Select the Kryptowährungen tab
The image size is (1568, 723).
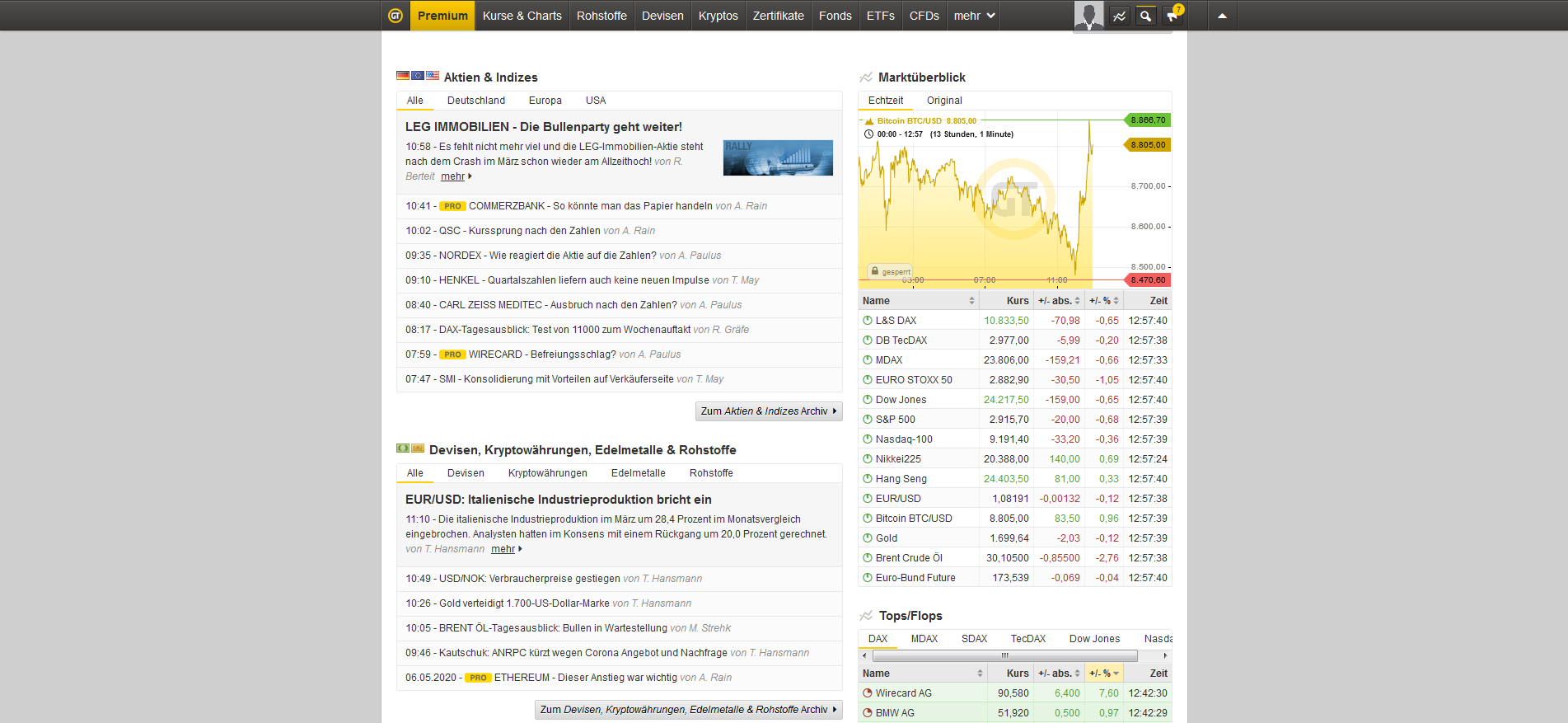click(548, 473)
